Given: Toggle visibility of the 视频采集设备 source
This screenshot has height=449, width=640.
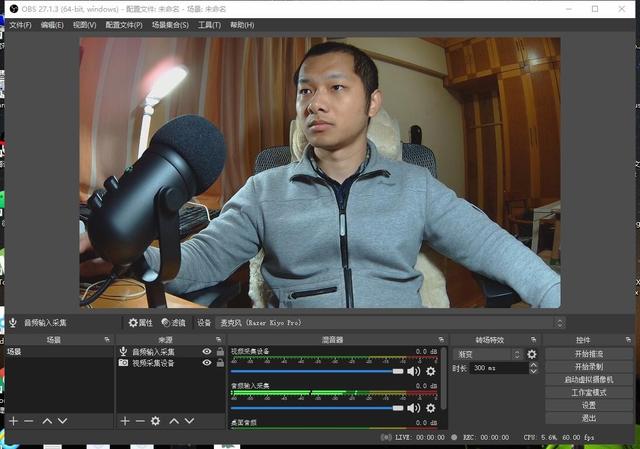Looking at the screenshot, I should (x=207, y=363).
